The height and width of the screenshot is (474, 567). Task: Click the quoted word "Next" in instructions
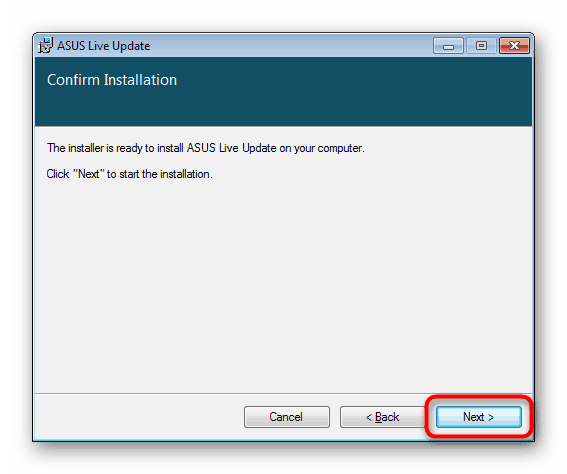click(89, 174)
